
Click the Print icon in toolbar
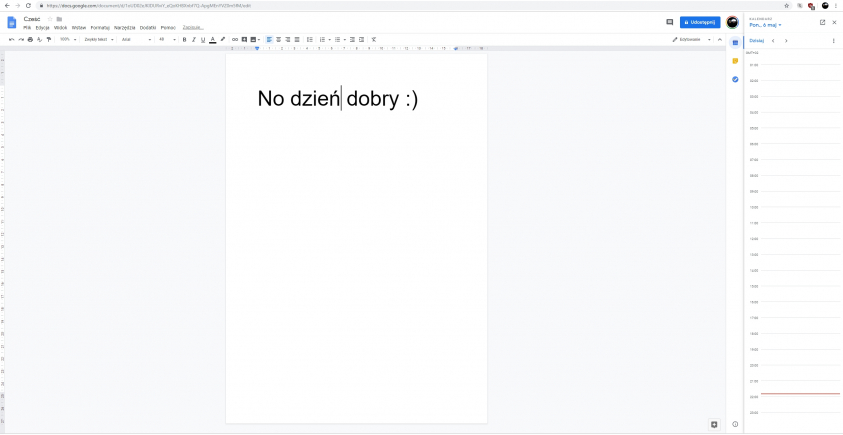(29, 39)
